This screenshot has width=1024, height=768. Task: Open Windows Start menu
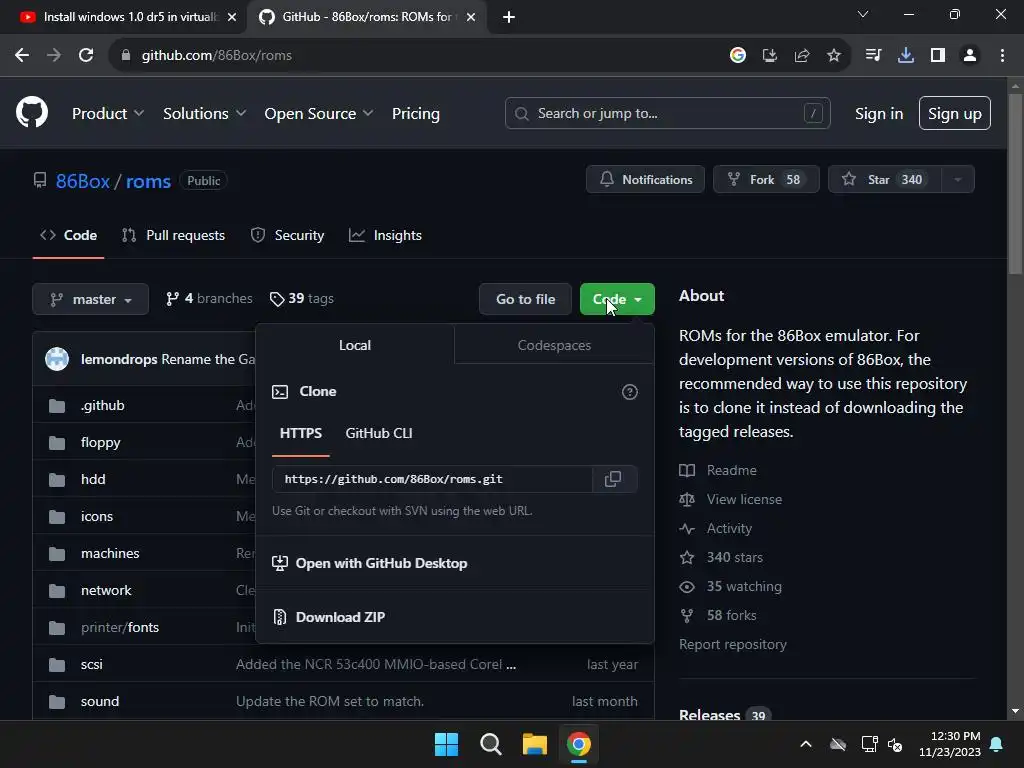(447, 744)
